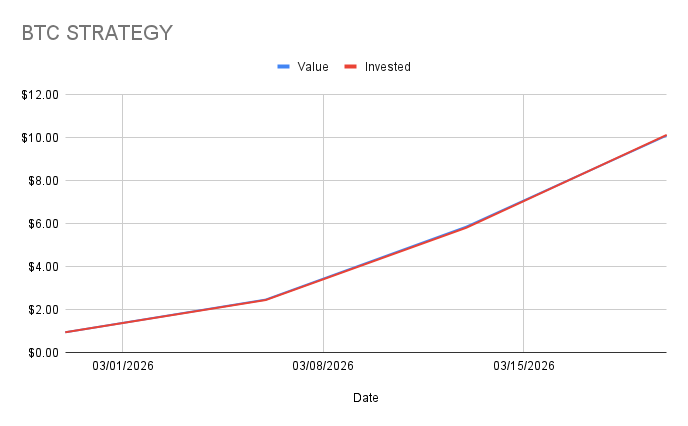Click the red Invested legend swatch
This screenshot has height=426, width=688.
(x=350, y=67)
